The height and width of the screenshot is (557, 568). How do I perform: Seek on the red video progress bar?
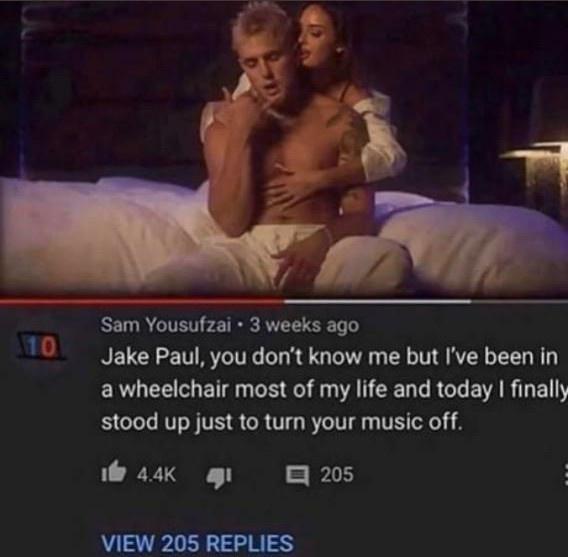click(142, 301)
